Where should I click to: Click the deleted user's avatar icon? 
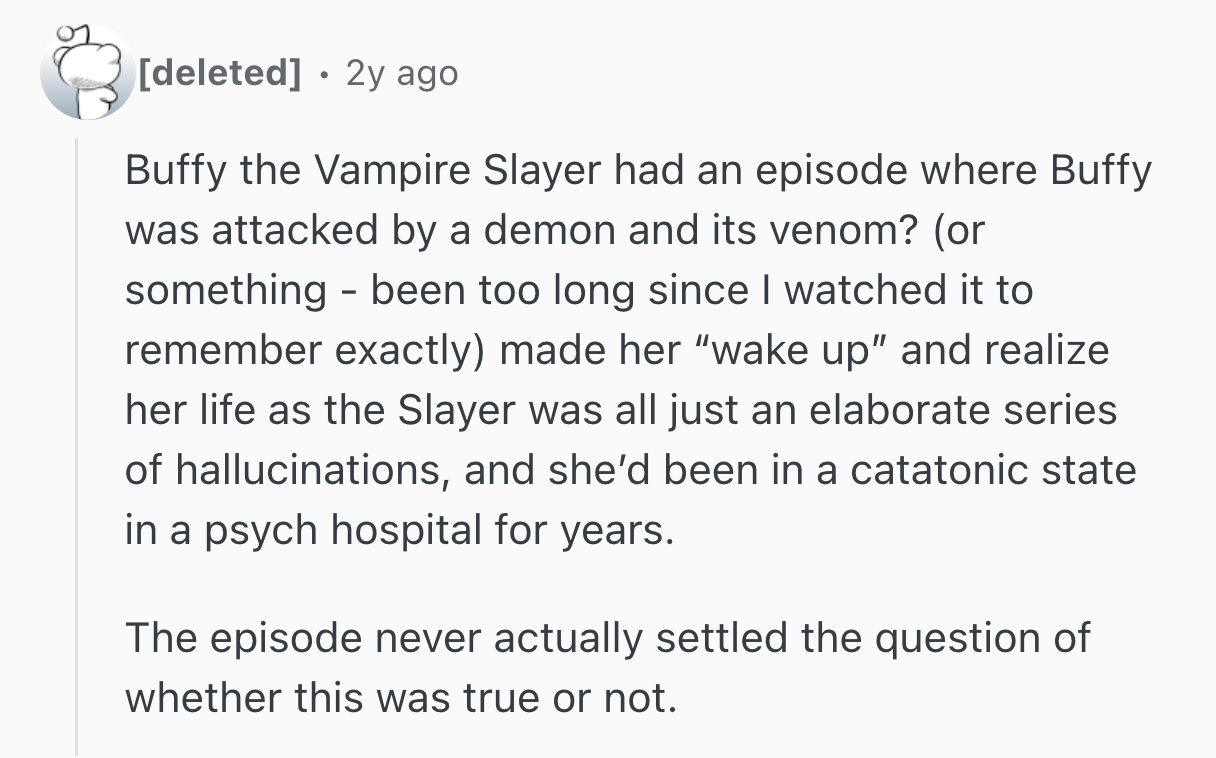86,73
